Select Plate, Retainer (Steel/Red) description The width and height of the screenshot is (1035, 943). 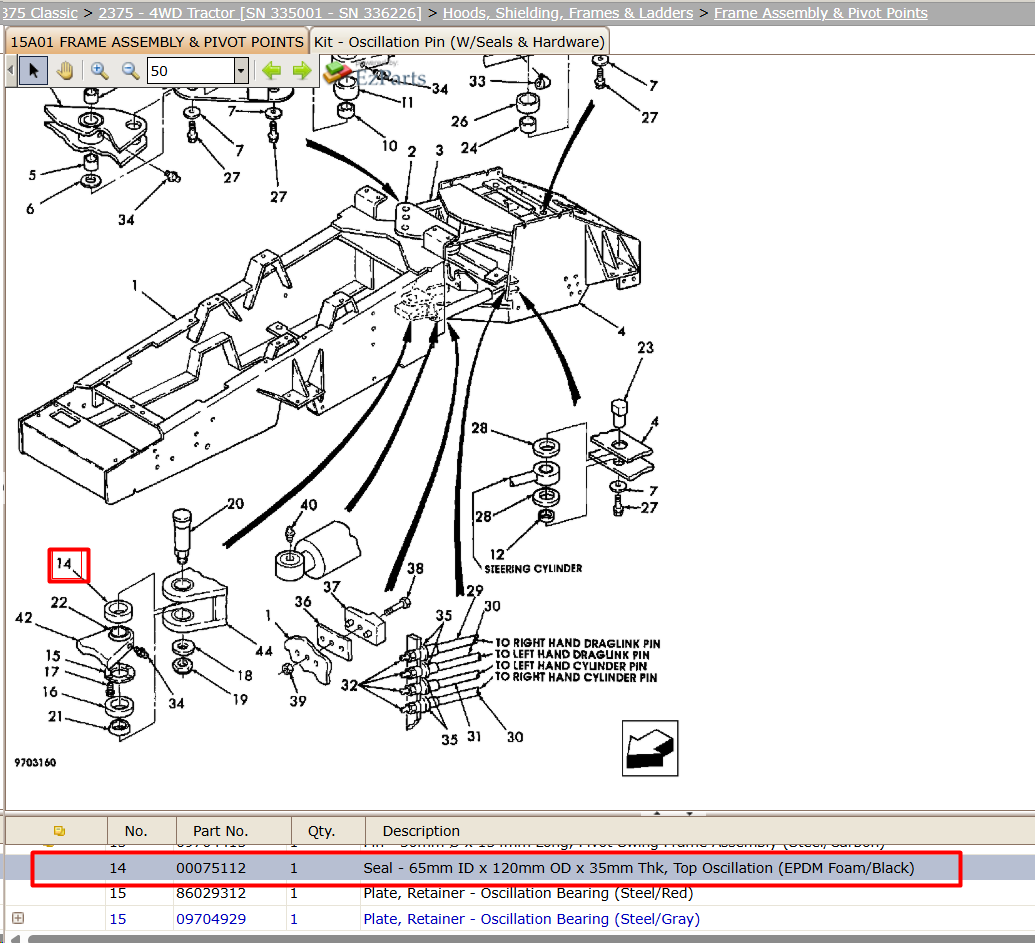pos(528,893)
